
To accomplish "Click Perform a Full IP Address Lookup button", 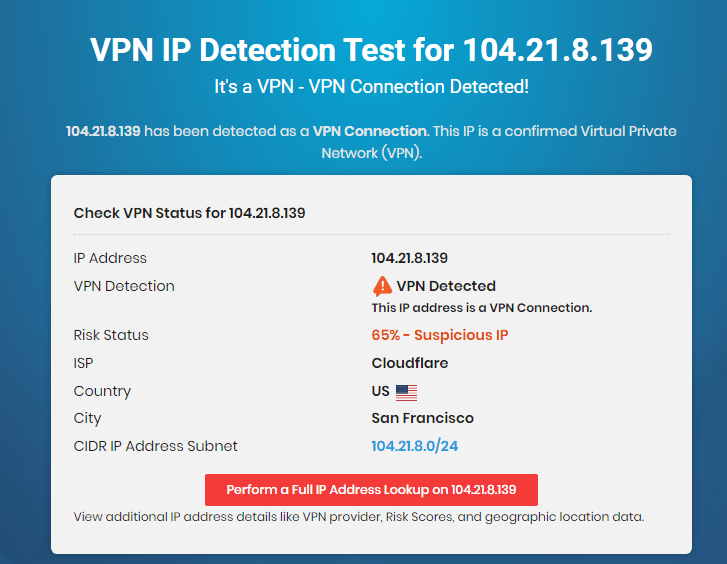I will click(x=371, y=490).
